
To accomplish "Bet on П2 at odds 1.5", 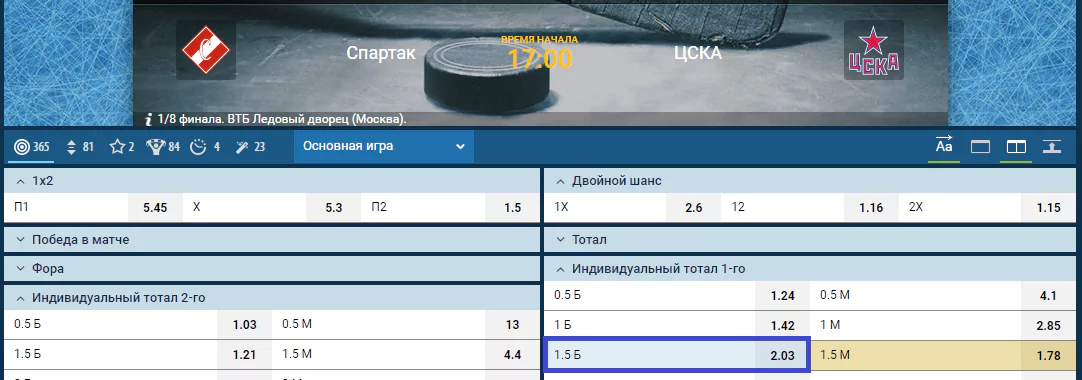I will tap(451, 208).
